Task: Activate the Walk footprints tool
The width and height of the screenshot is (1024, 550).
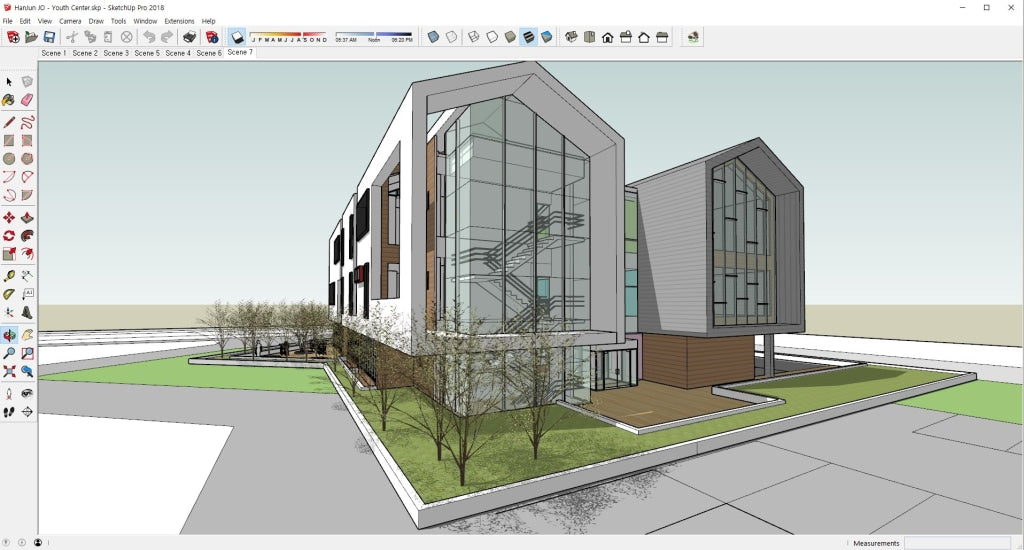Action: pyautogui.click(x=9, y=412)
